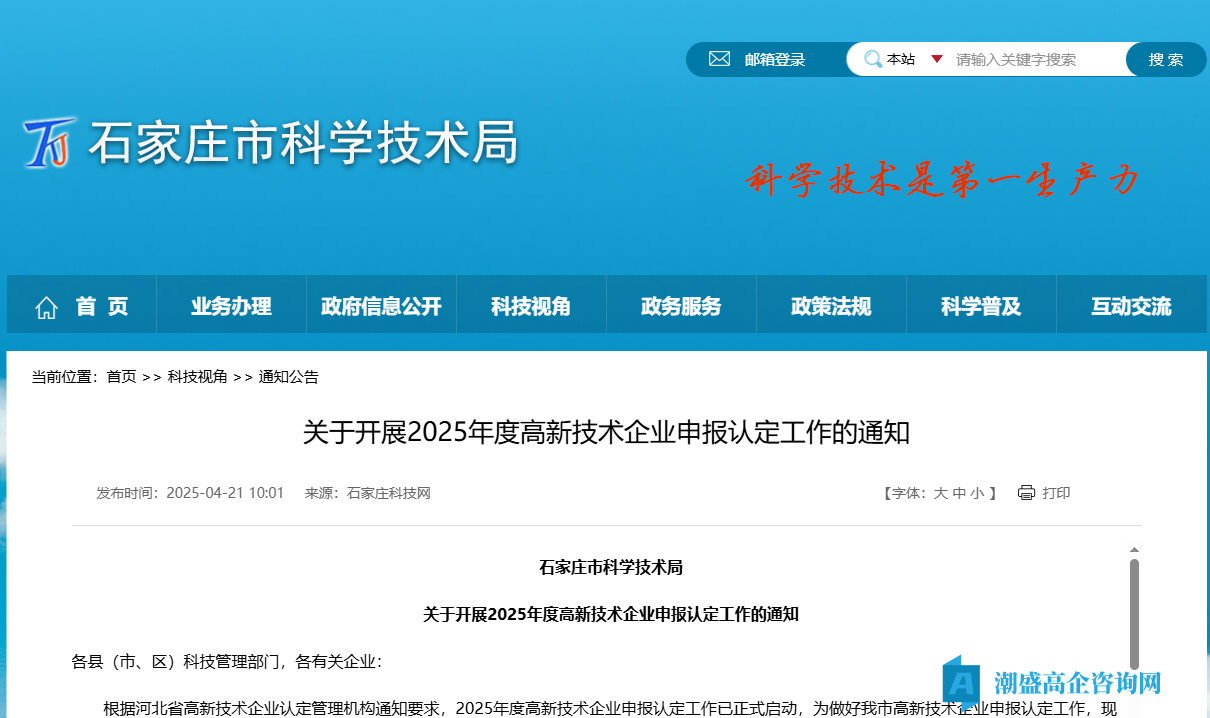Set font size to 小
This screenshot has width=1210, height=718.
pos(976,493)
